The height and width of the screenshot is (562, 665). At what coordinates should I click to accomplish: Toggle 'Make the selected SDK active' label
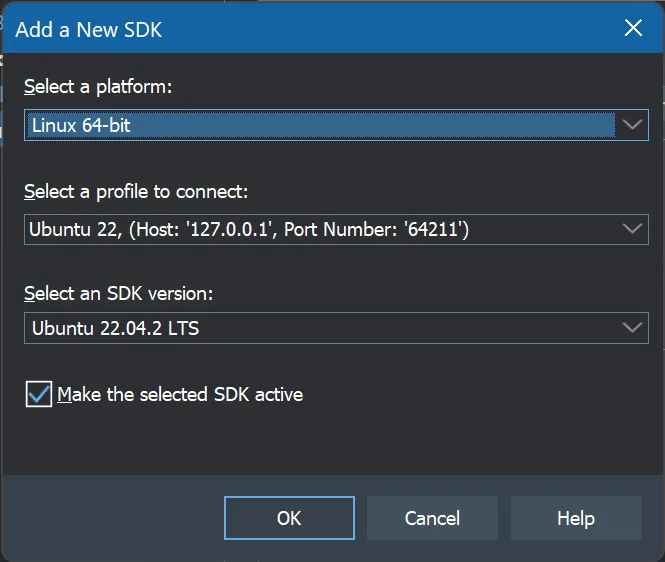(x=180, y=395)
